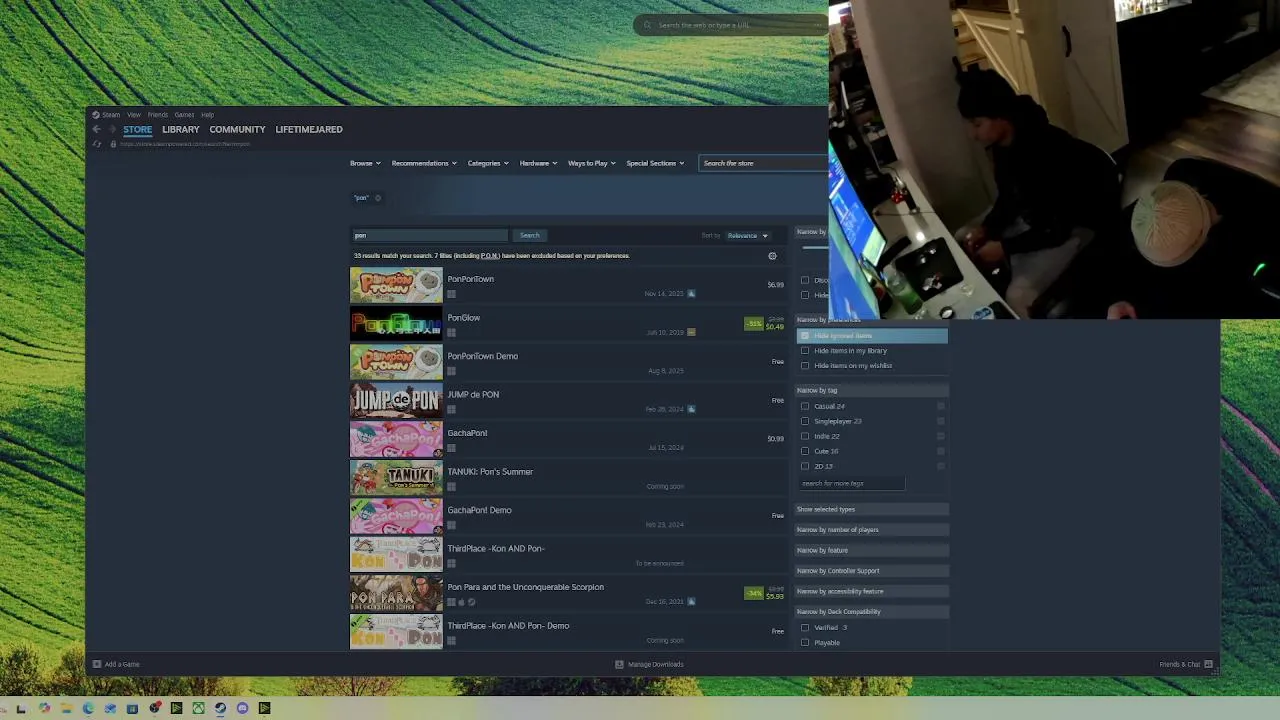Enable the Indie tag filter

click(x=805, y=436)
